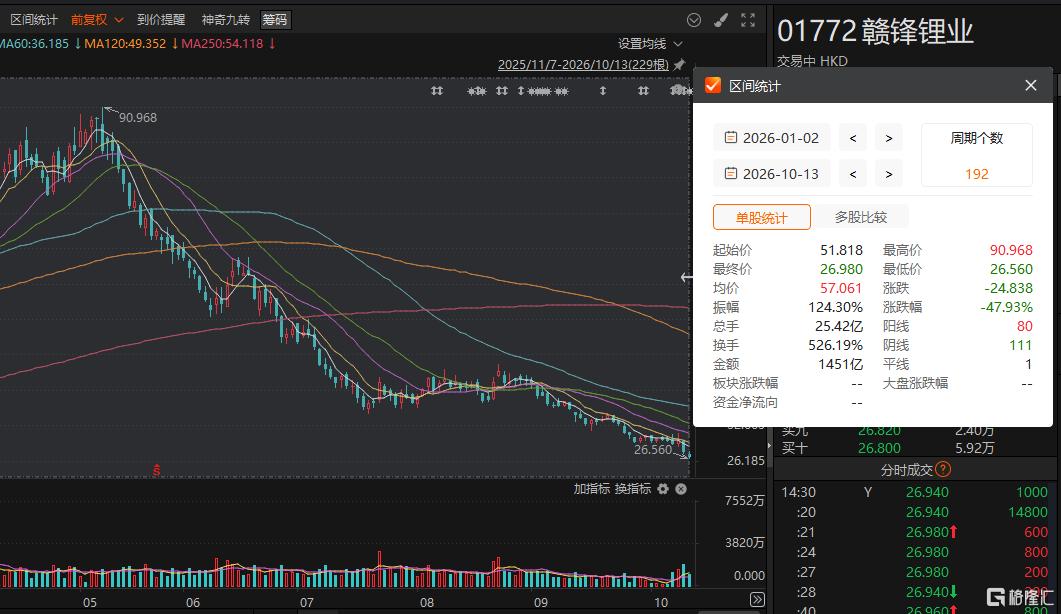
Task: Select the paintbrush drawing tool icon
Action: pyautogui.click(x=721, y=20)
